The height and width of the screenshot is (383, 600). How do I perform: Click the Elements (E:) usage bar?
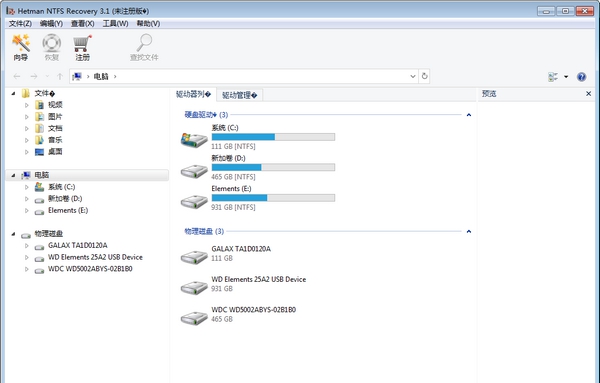click(x=273, y=198)
